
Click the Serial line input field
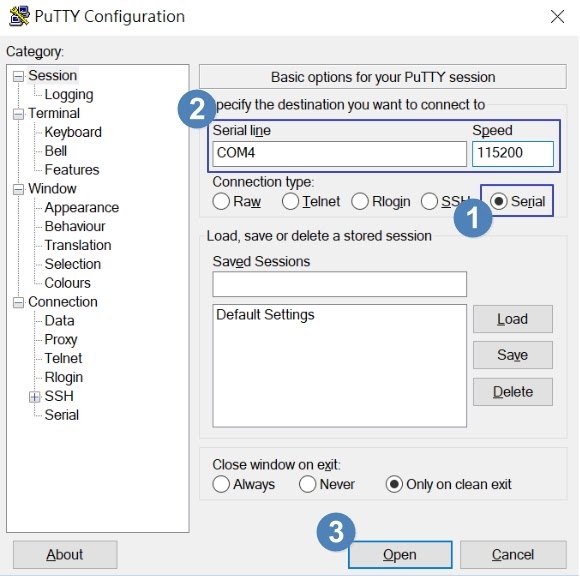340,154
